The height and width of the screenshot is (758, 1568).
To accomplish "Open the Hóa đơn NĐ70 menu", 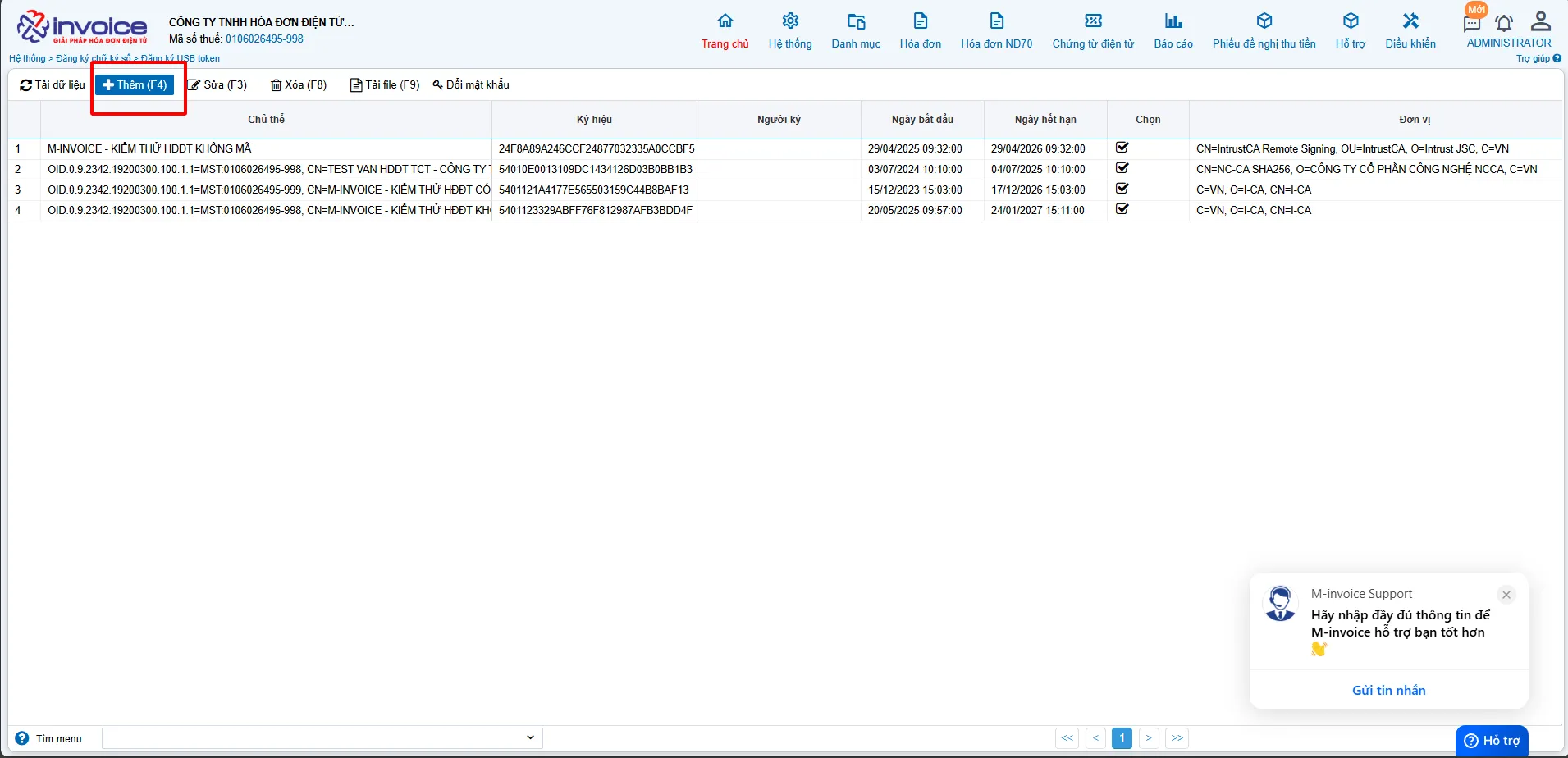I will click(x=997, y=21).
